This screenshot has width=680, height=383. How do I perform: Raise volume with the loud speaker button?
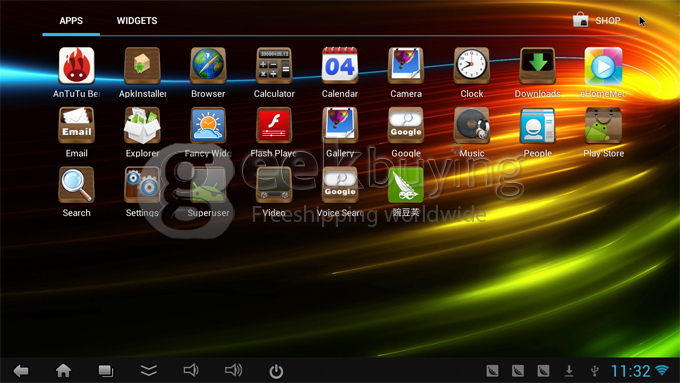(233, 370)
